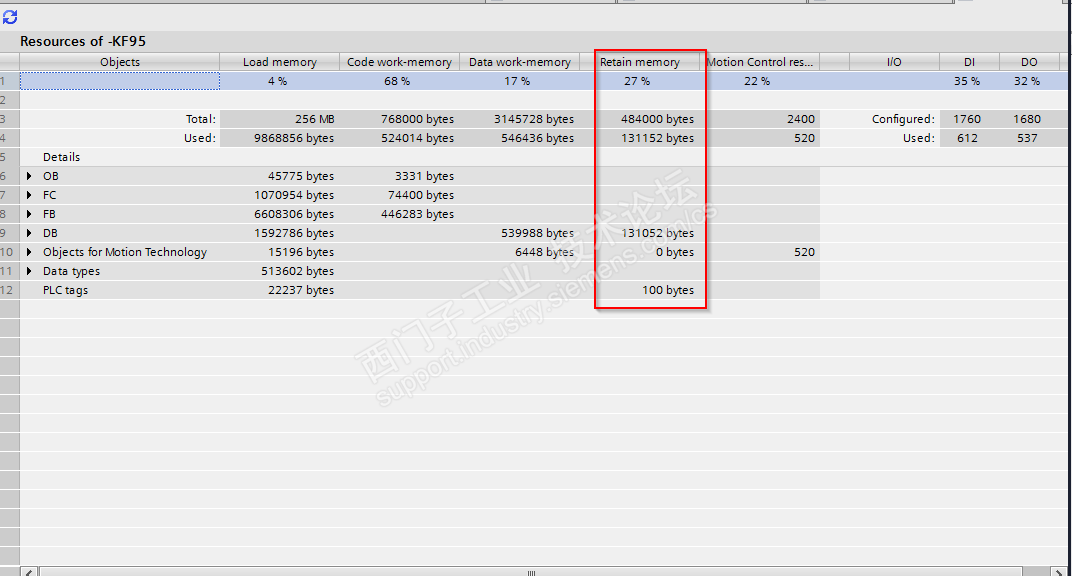
Task: Click the 1070954 bytes FC load cell
Action: (280, 195)
